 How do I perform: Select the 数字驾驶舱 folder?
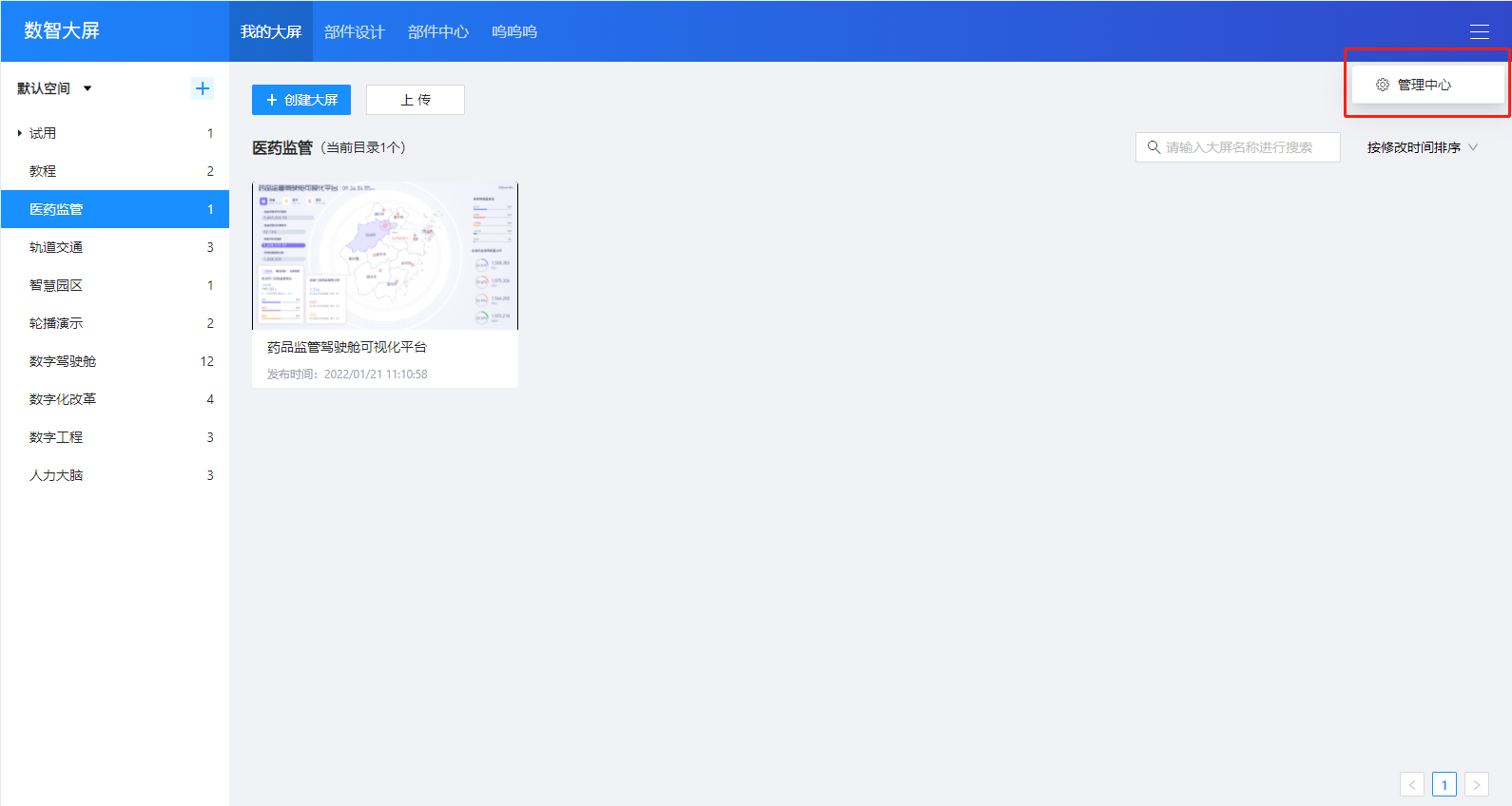tap(63, 361)
